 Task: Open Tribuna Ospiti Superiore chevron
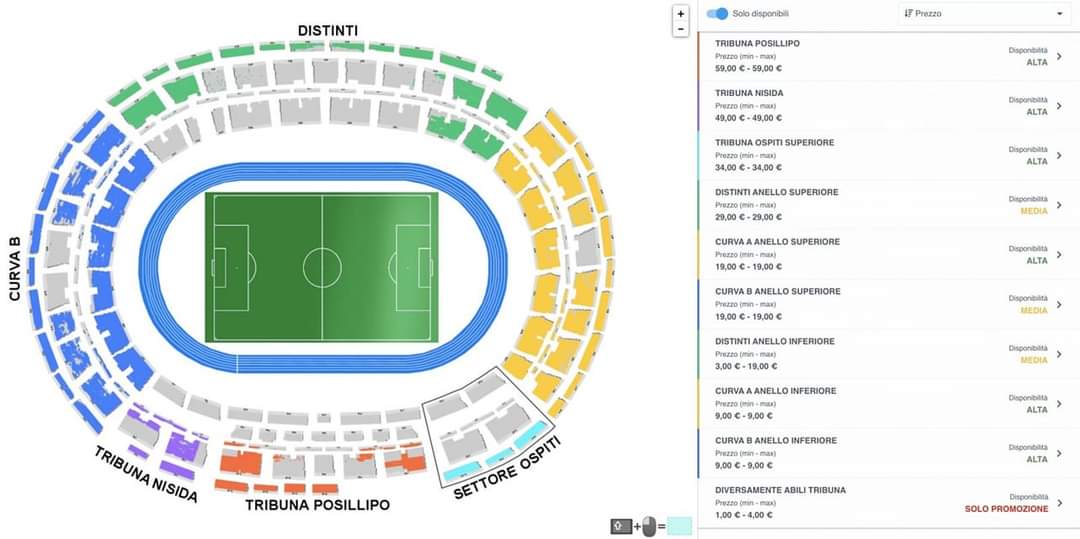[x=1059, y=156]
